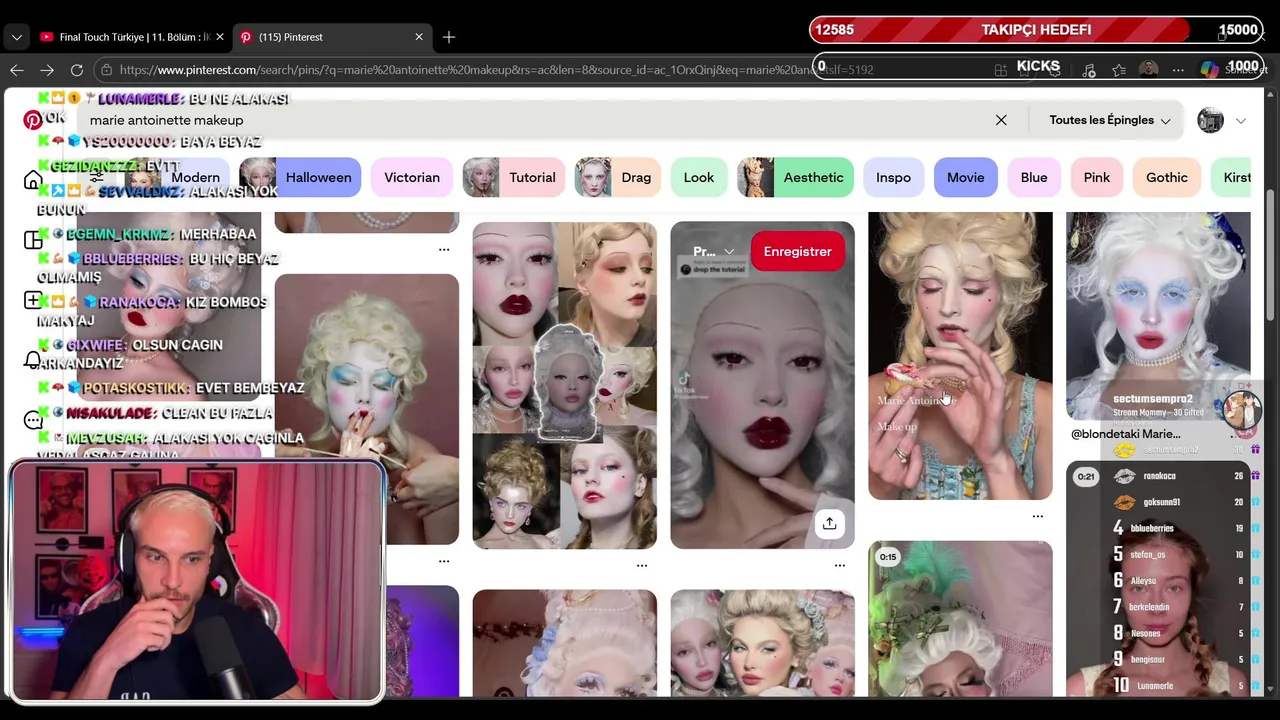Select the Inspo suggestion chip

pos(894,177)
